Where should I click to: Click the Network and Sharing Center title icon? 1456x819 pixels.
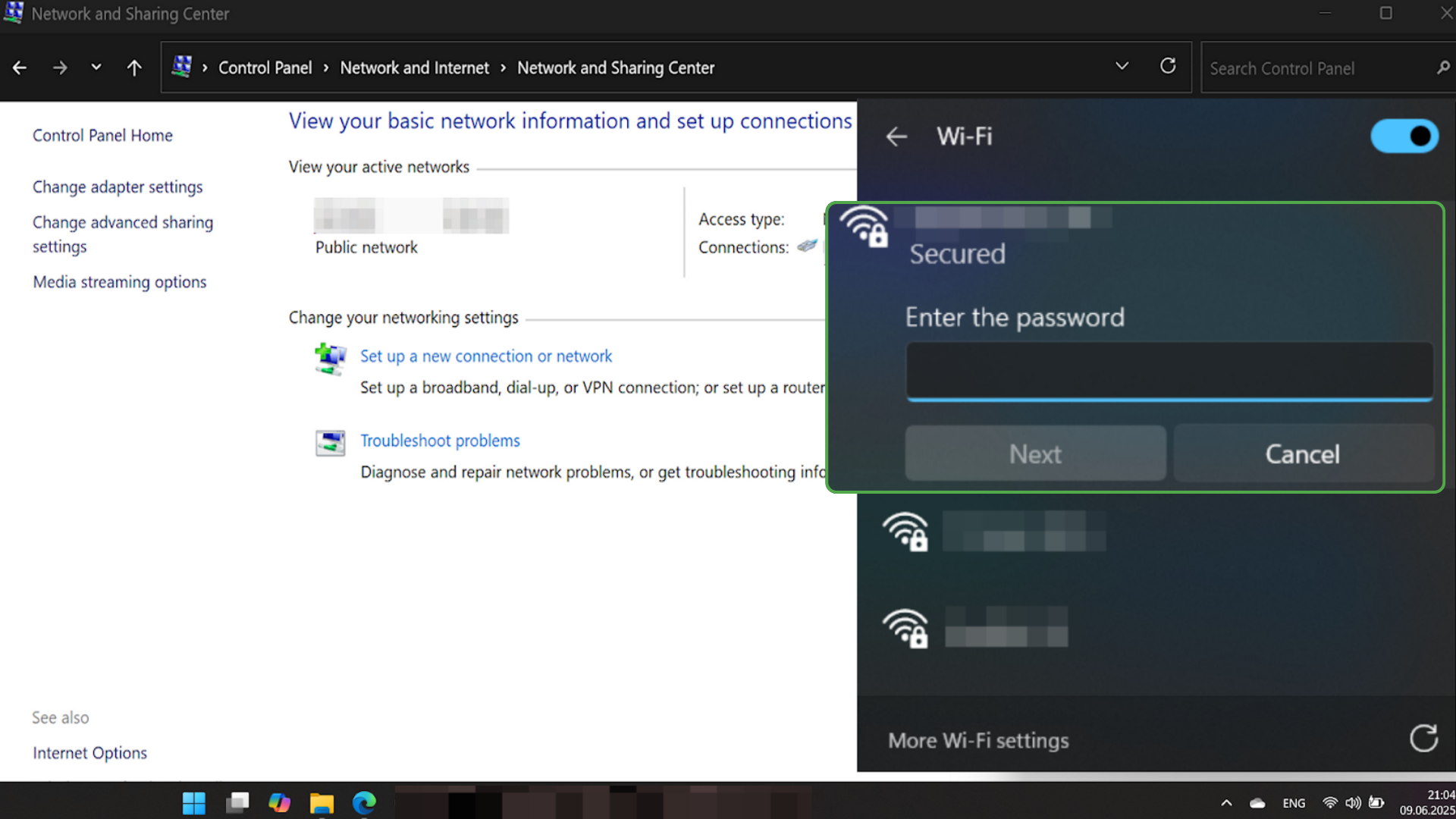tap(14, 13)
